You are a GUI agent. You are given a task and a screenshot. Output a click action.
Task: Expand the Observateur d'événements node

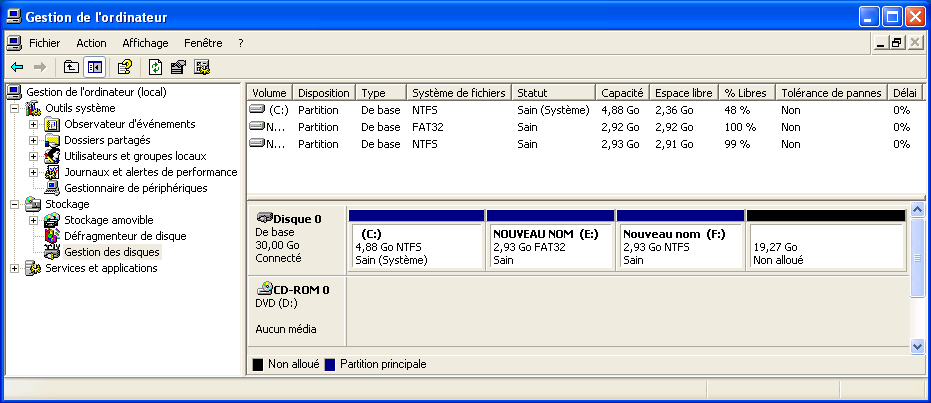33,125
